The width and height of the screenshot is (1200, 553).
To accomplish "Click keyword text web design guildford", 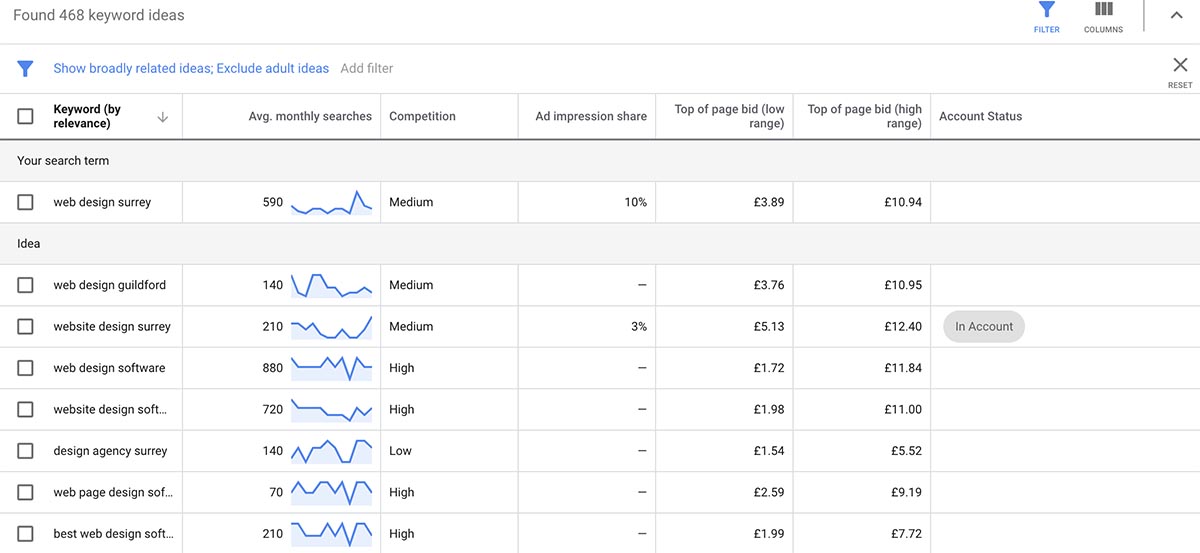I will (x=110, y=285).
